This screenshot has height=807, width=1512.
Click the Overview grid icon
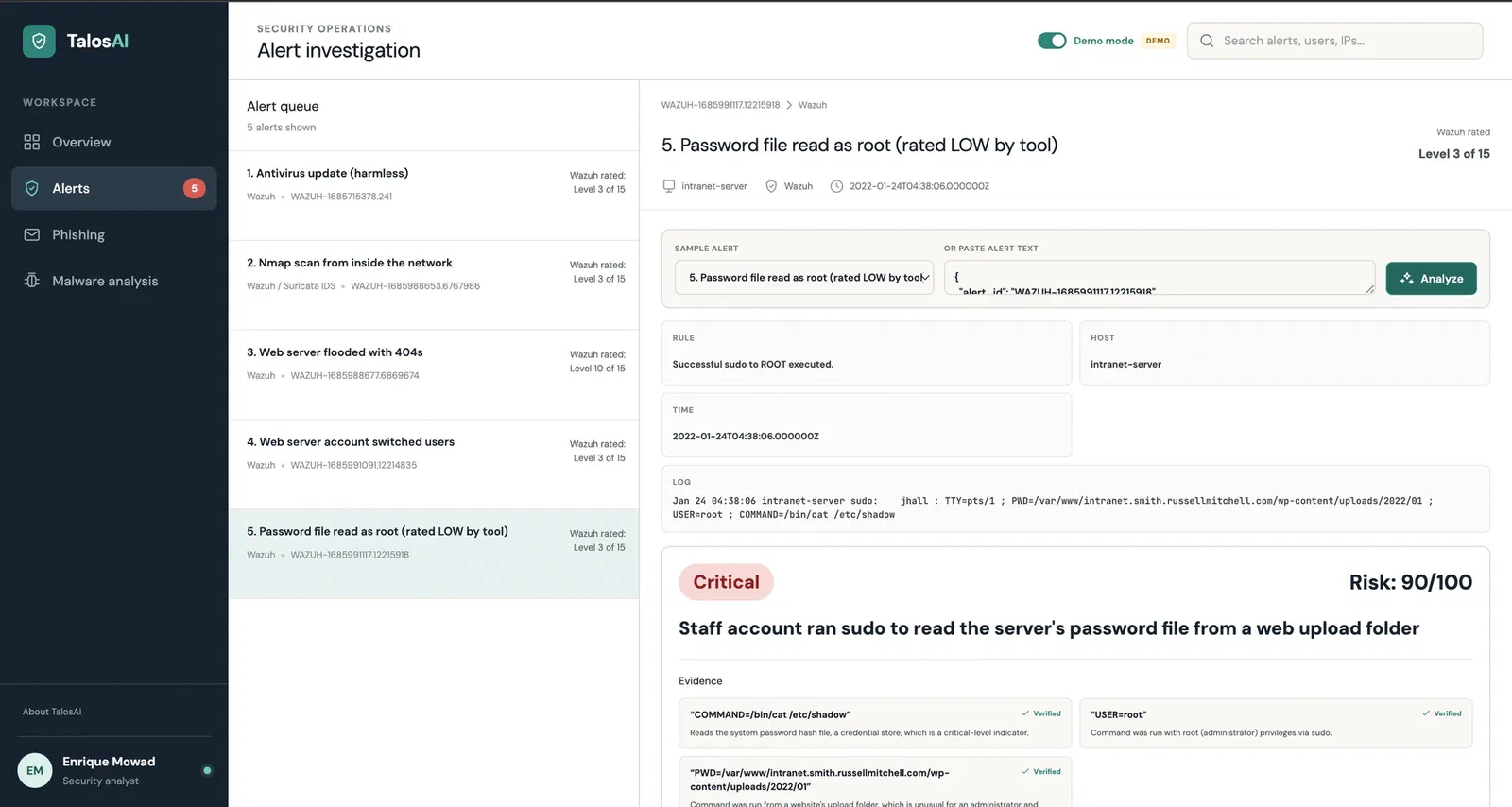(32, 142)
